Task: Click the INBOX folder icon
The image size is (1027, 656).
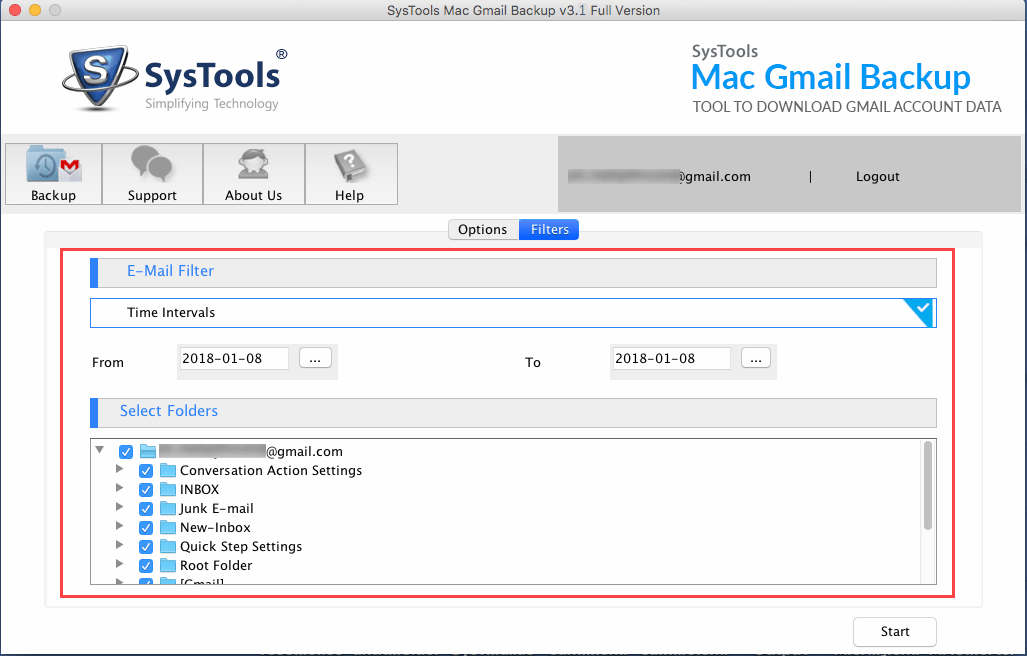Action: click(x=168, y=489)
